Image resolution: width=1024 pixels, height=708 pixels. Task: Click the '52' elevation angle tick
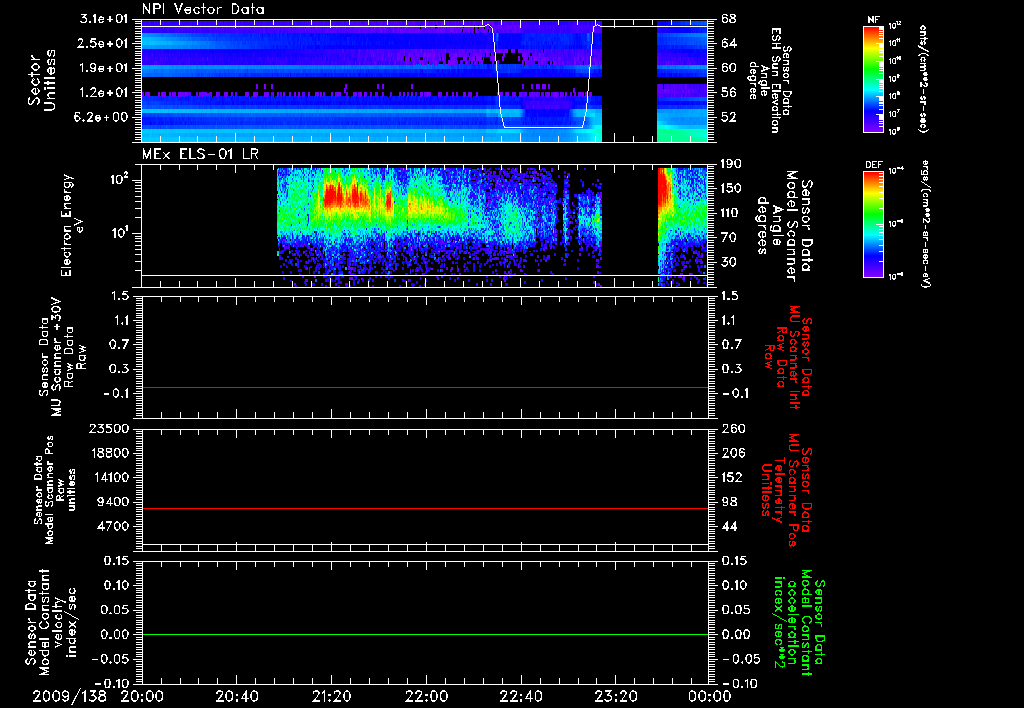pos(729,118)
